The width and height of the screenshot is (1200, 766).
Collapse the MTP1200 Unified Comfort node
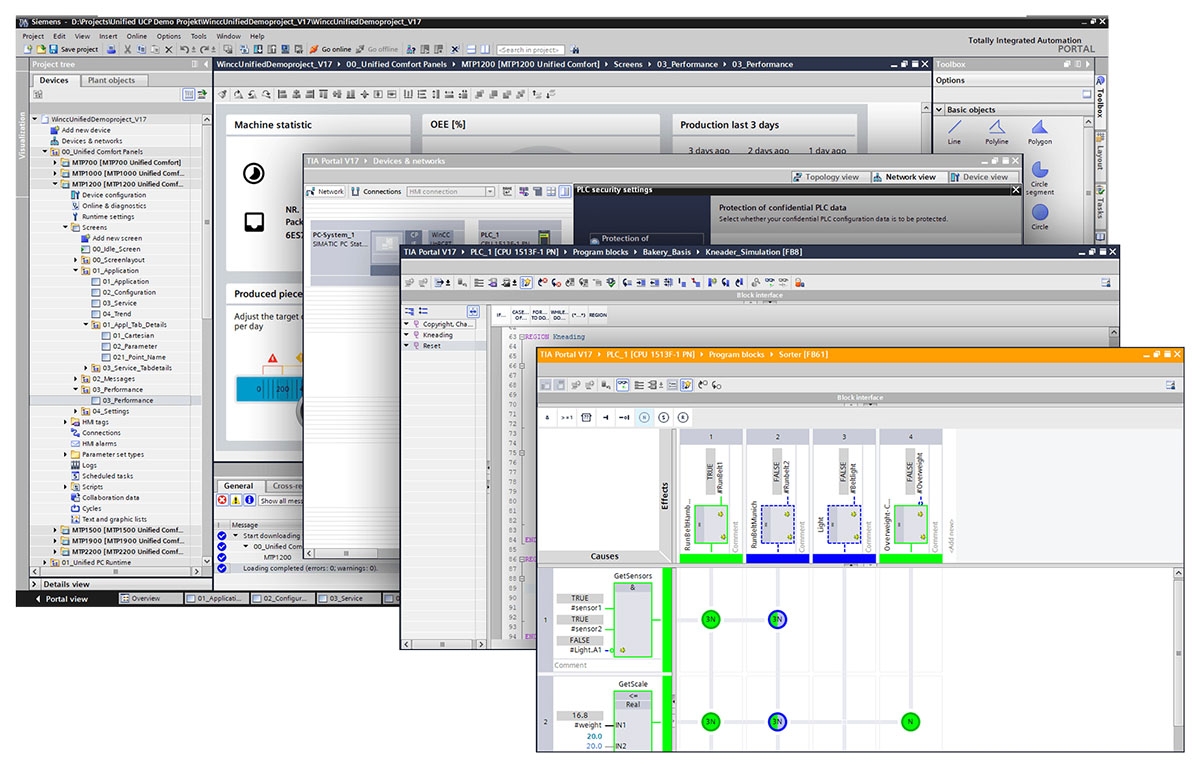point(55,184)
